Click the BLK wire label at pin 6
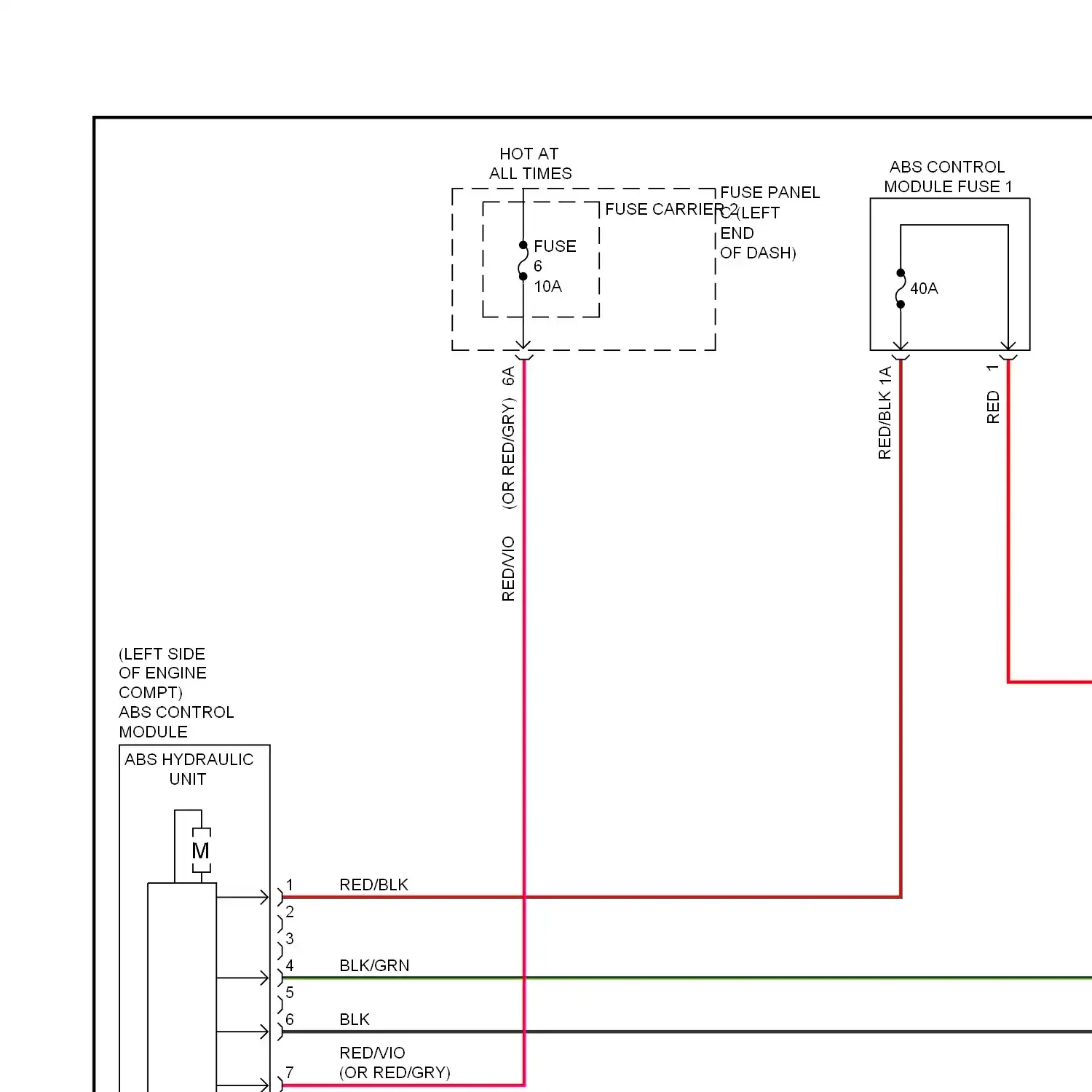1092x1092 pixels. point(355,1019)
